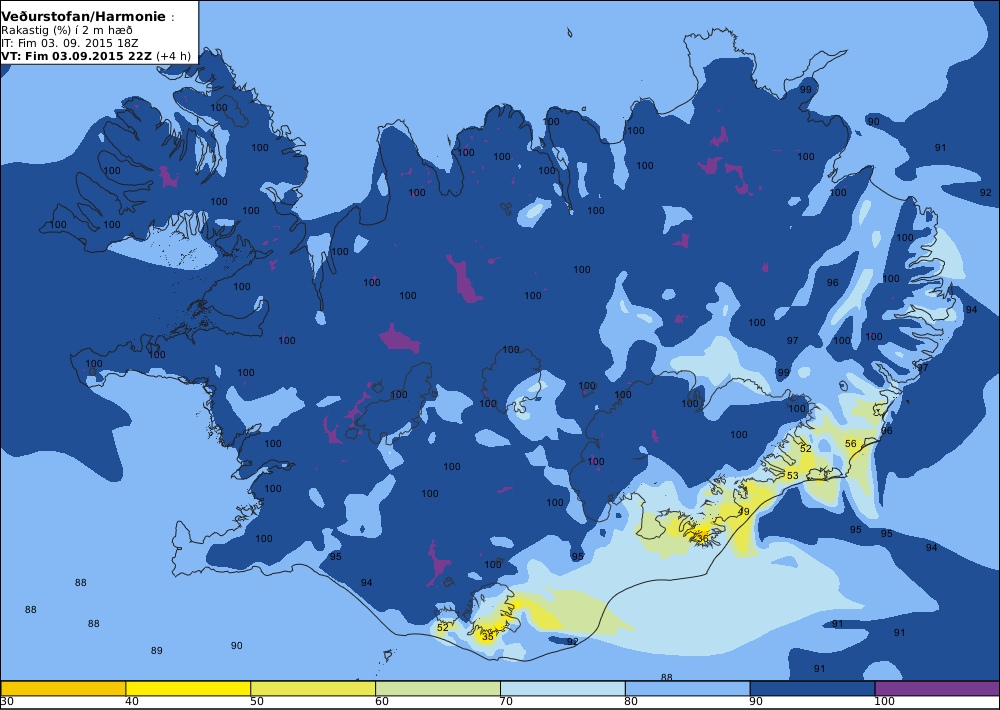
Task: Click the humidity value 89 over the sea
Action: [156, 651]
